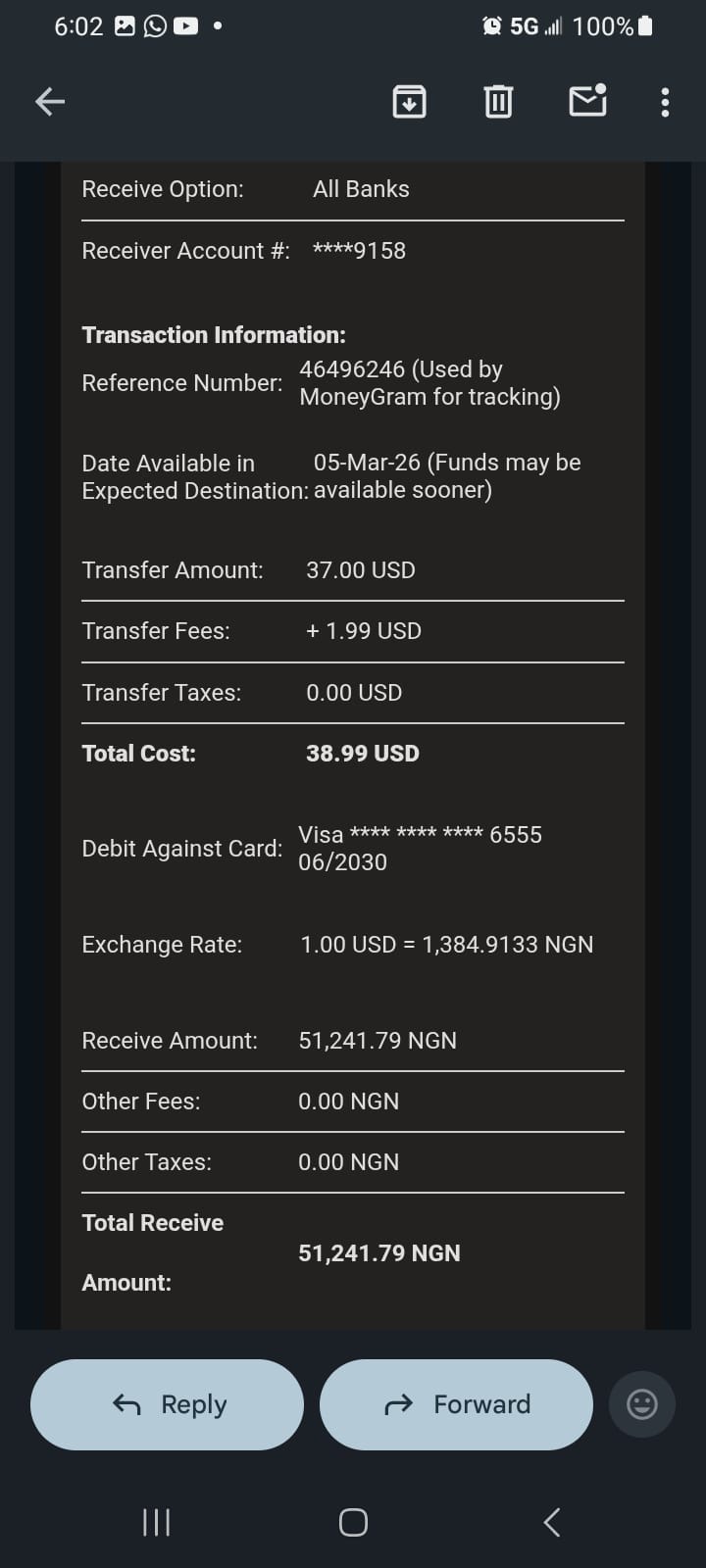706x1568 pixels.
Task: Tap the emoji reaction button
Action: click(641, 1404)
